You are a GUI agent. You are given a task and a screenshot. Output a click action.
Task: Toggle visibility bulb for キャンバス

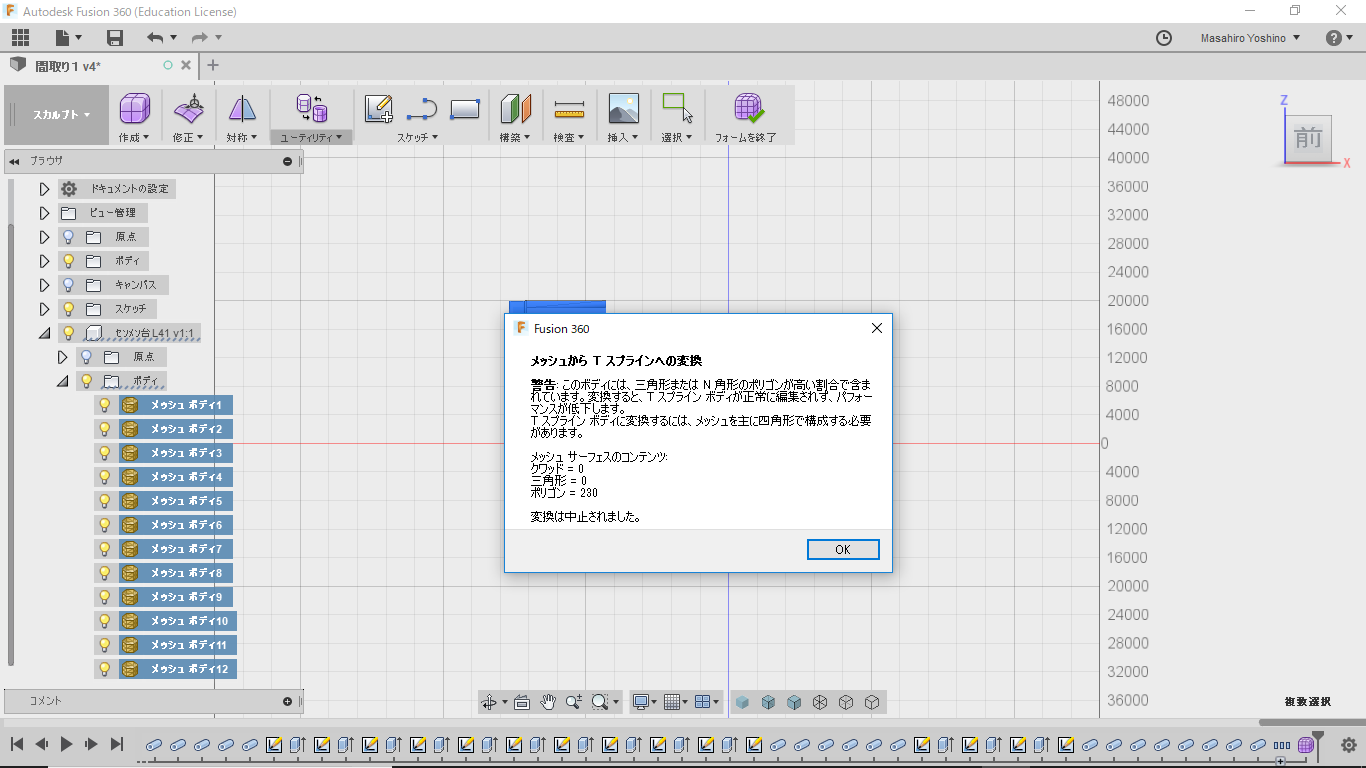pos(68,285)
